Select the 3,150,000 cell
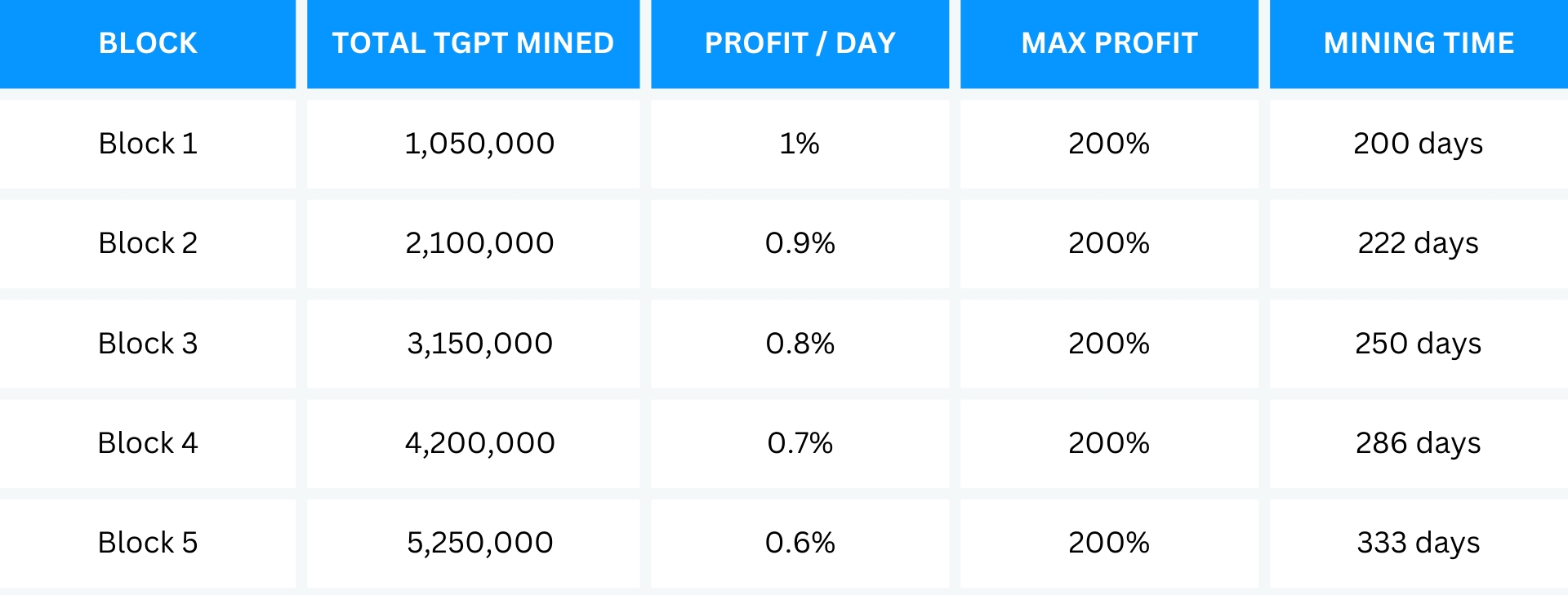1568x595 pixels. 479,344
